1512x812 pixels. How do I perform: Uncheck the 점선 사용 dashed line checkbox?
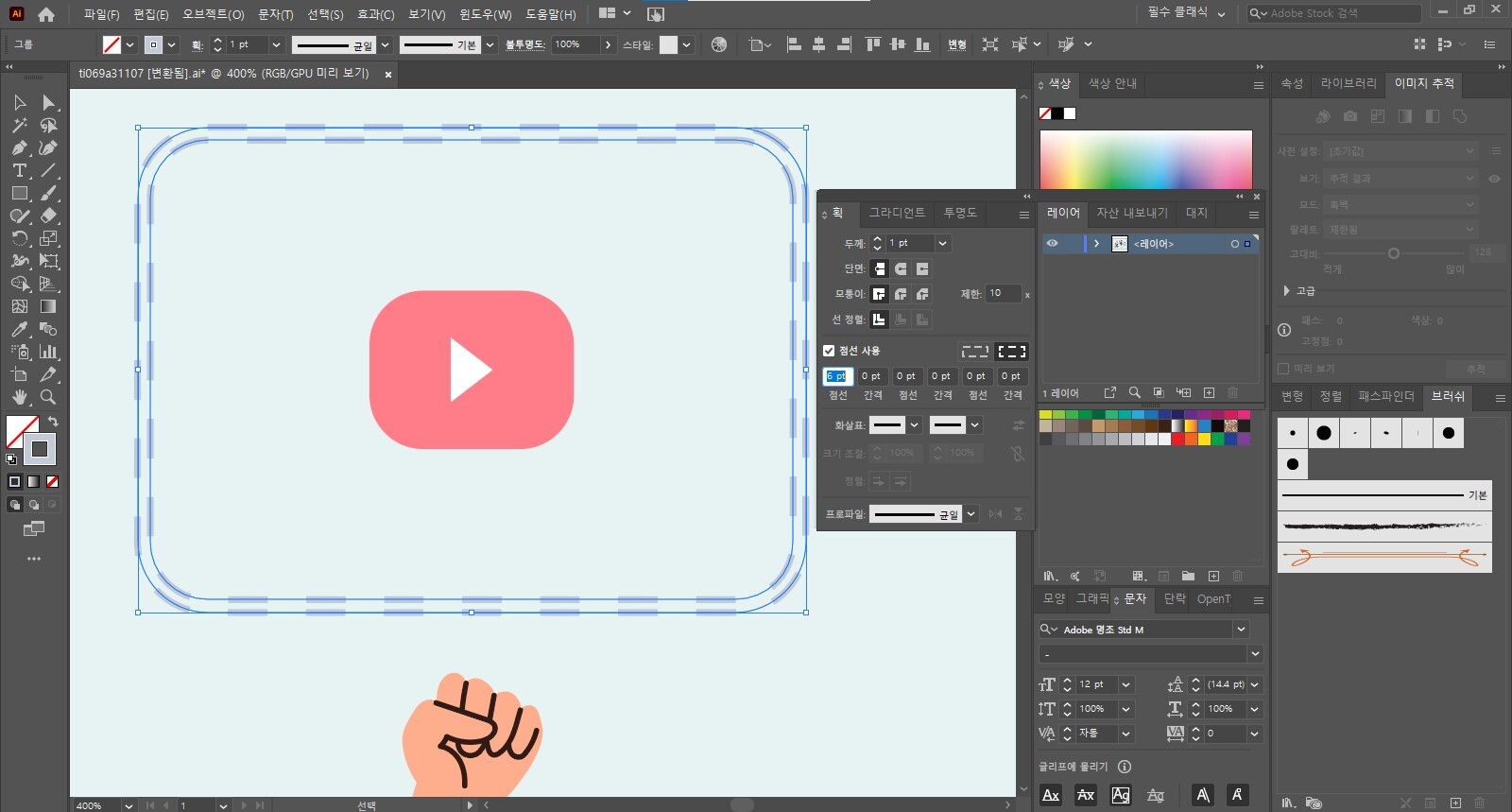point(829,351)
